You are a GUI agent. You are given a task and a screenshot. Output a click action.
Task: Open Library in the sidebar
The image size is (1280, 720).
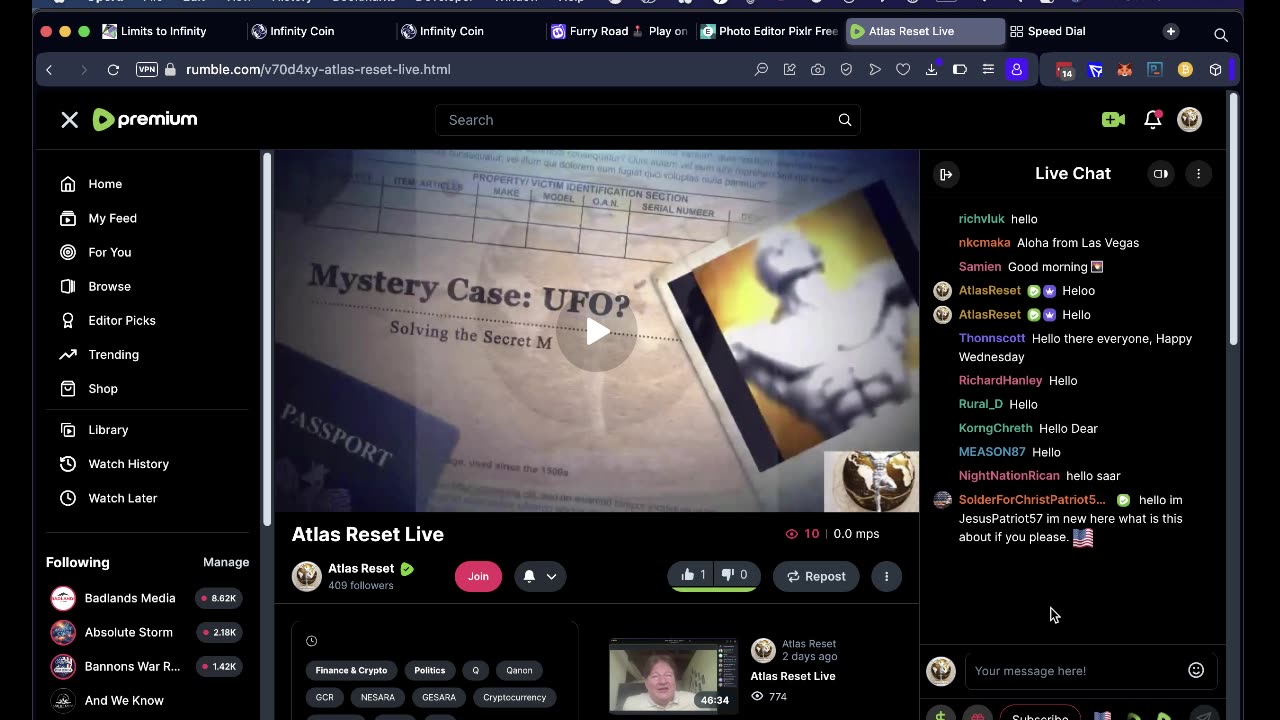[108, 430]
